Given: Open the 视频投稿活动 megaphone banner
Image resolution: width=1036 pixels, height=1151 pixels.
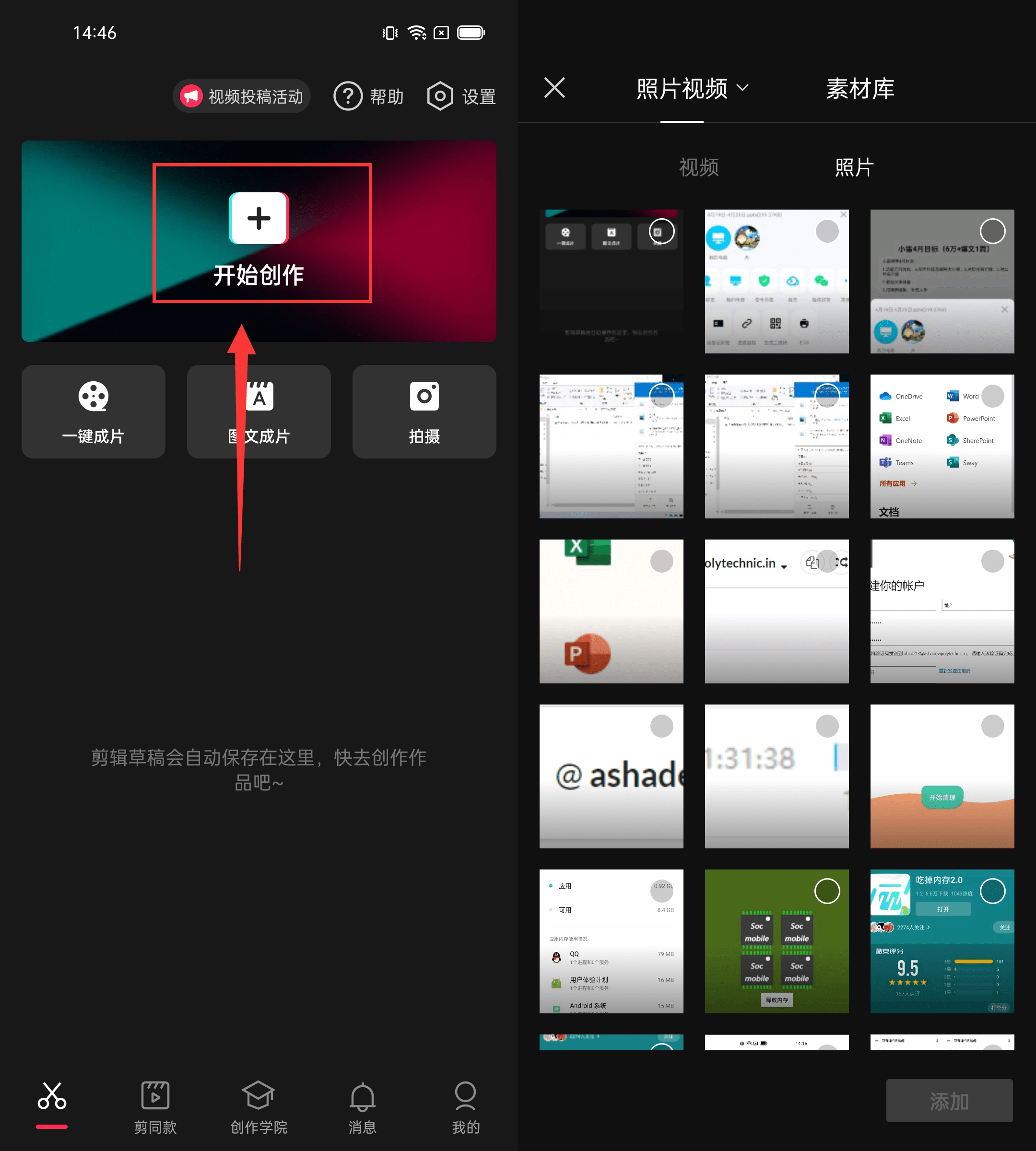Looking at the screenshot, I should coord(241,96).
